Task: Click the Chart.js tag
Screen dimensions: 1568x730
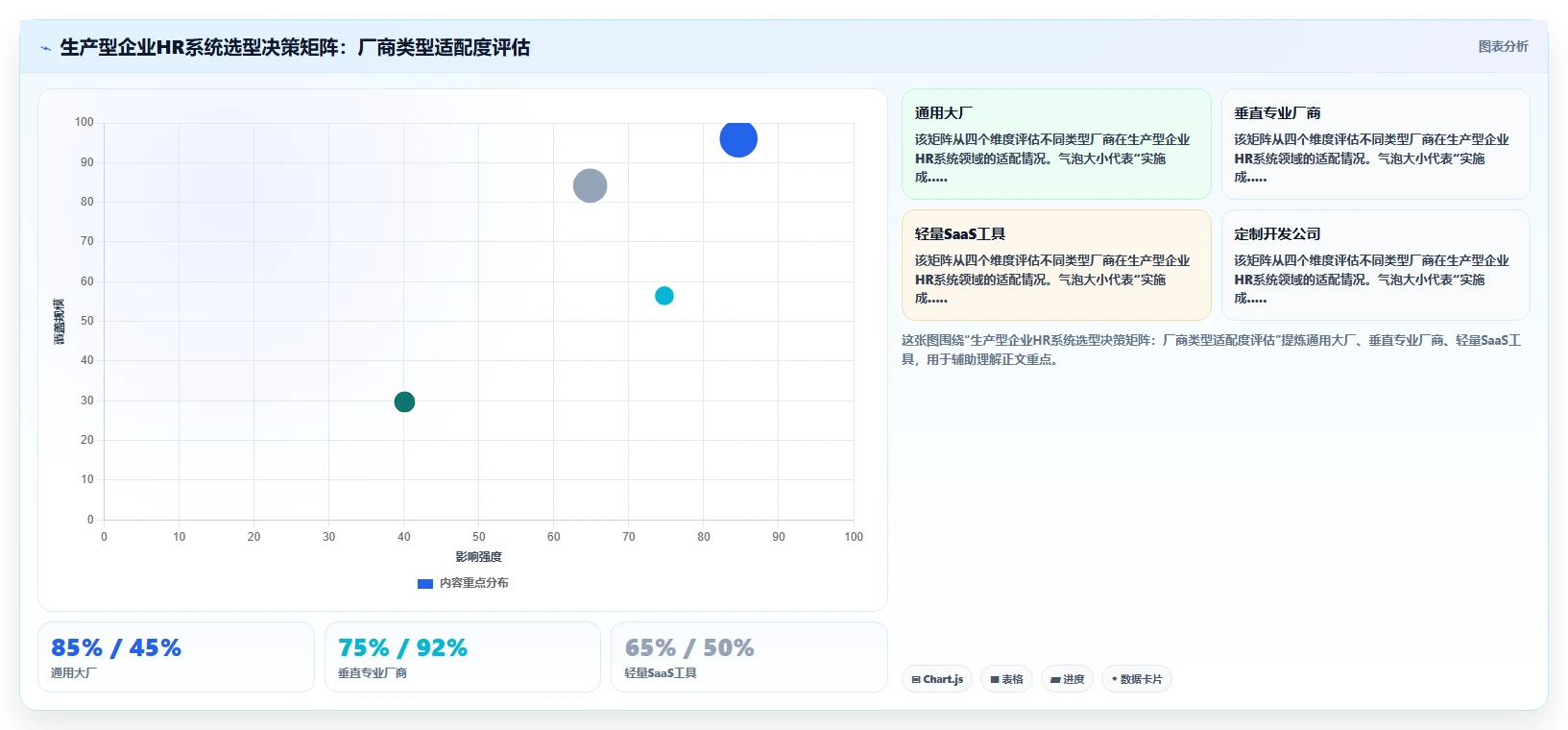Action: click(x=937, y=679)
